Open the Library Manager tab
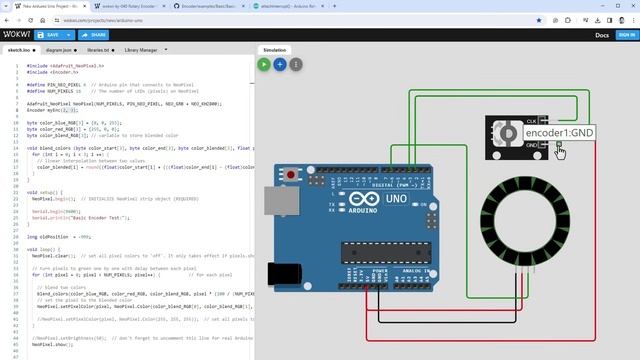 tap(141, 50)
